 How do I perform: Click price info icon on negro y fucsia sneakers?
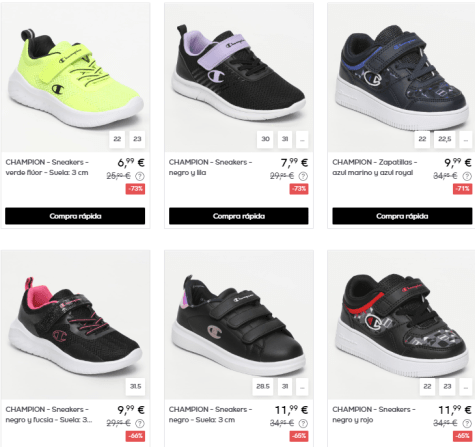tap(140, 423)
